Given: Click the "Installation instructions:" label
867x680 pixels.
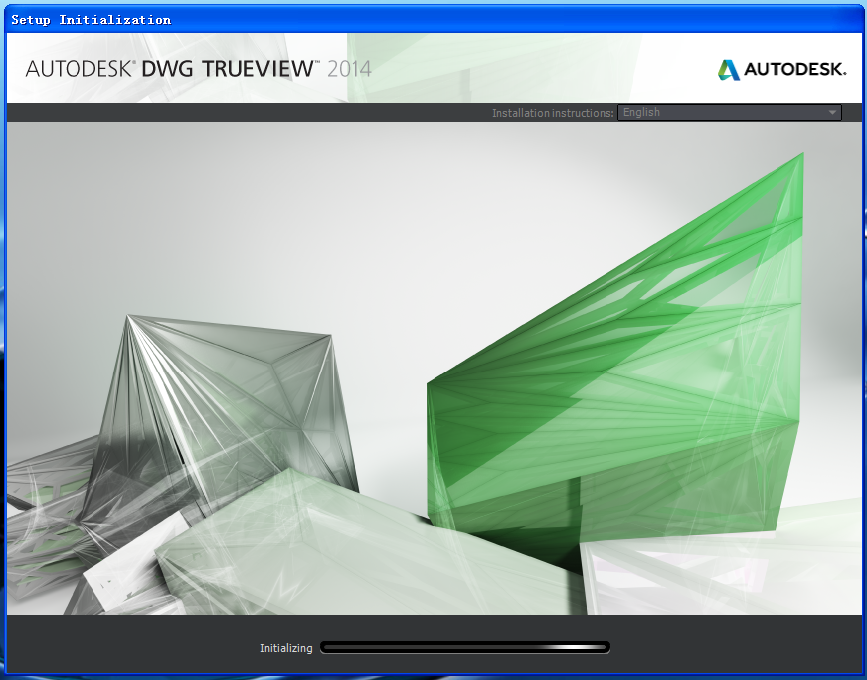Looking at the screenshot, I should [x=552, y=113].
